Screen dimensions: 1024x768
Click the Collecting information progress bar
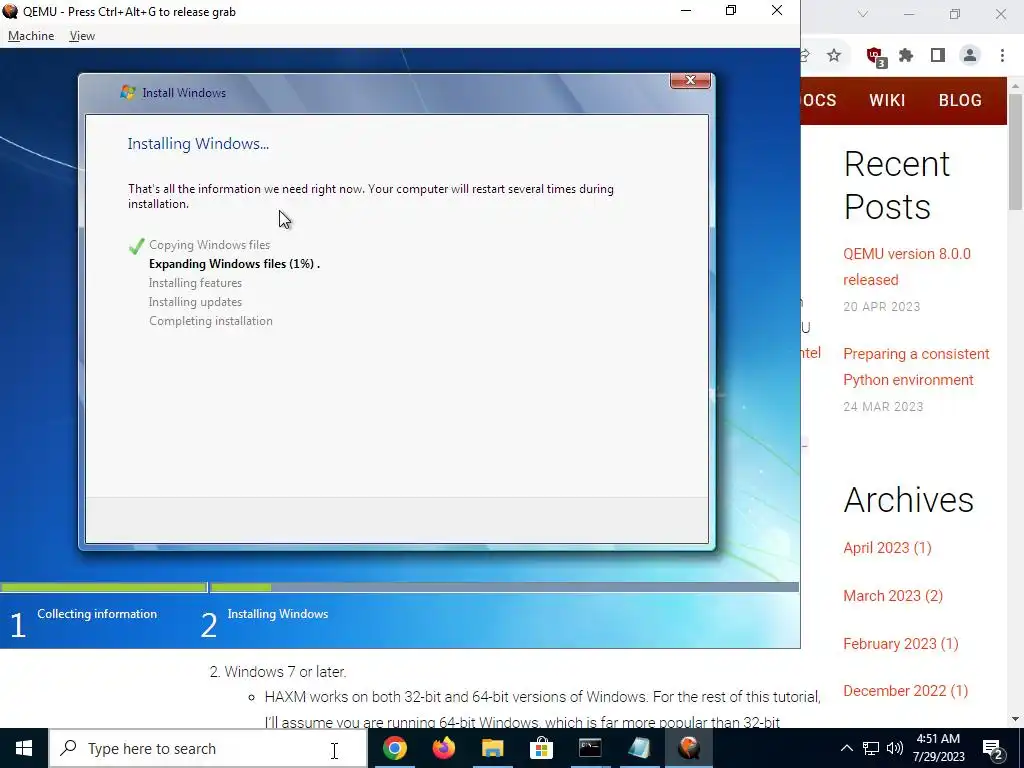[103, 588]
